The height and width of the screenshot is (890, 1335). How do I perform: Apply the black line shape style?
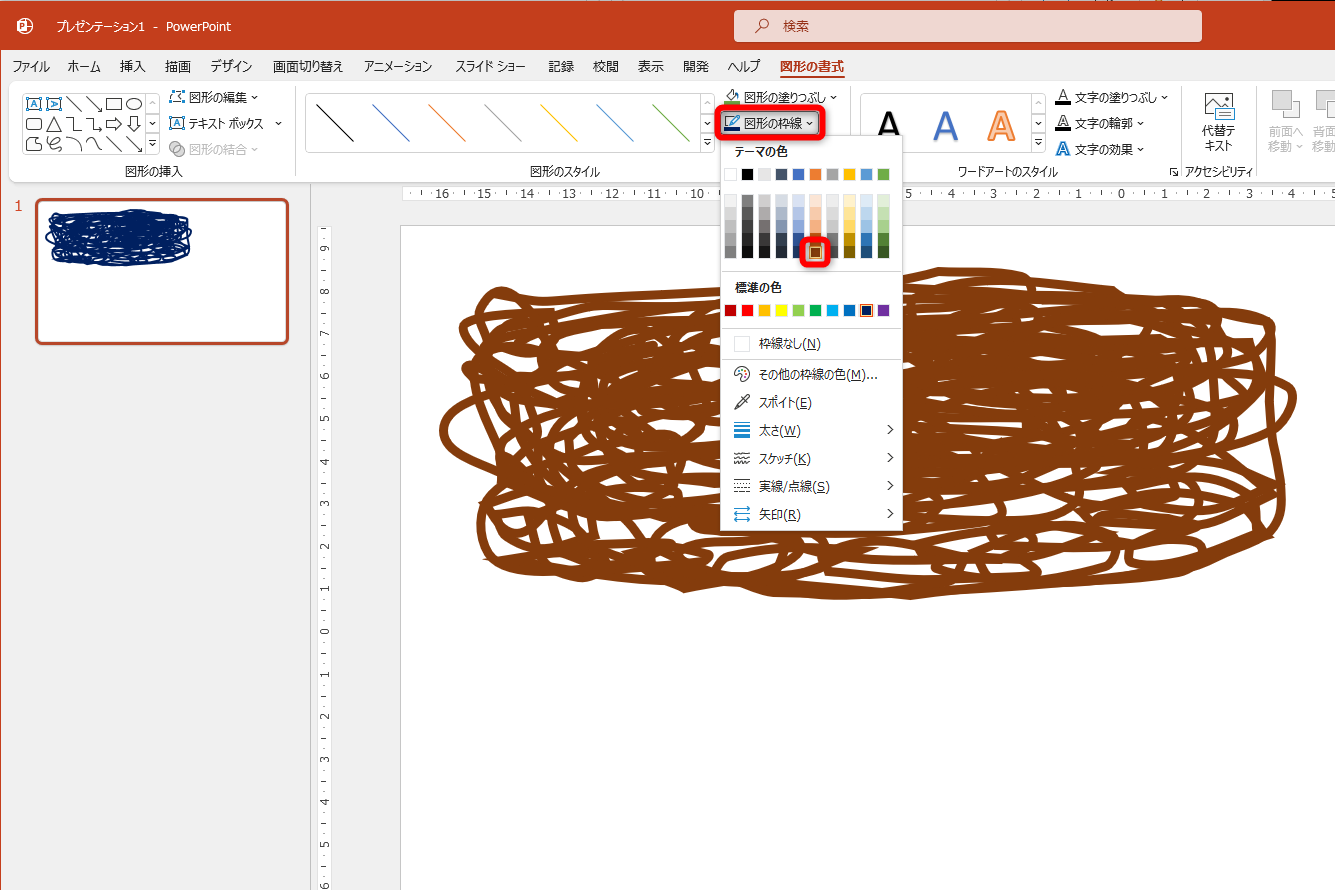coord(334,123)
